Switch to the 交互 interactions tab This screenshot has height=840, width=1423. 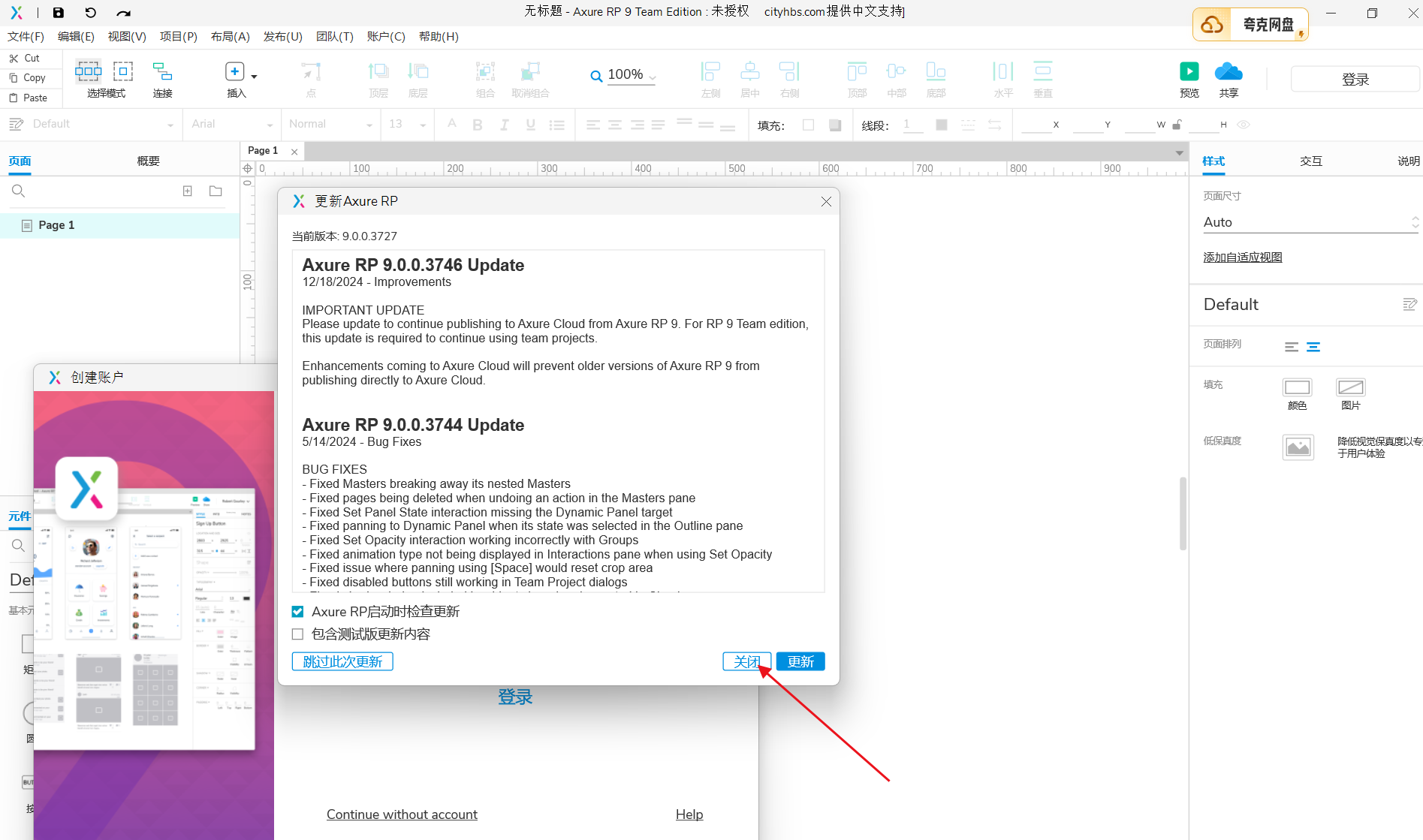pos(1311,161)
